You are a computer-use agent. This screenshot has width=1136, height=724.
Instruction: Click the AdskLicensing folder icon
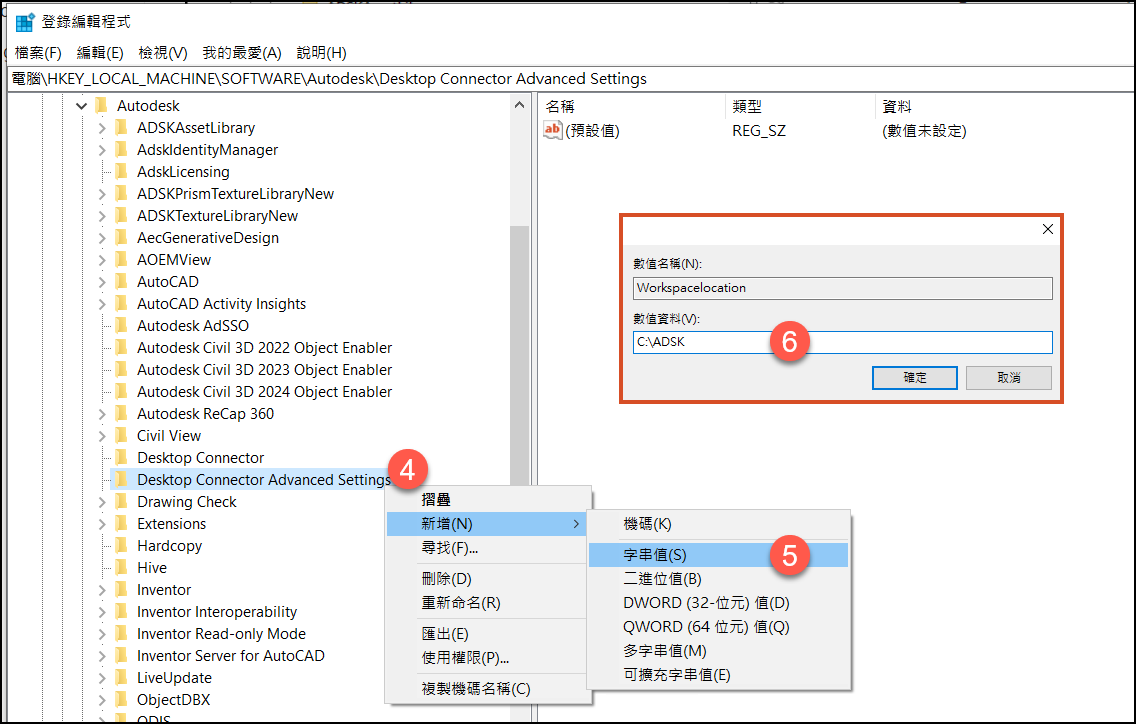point(121,172)
